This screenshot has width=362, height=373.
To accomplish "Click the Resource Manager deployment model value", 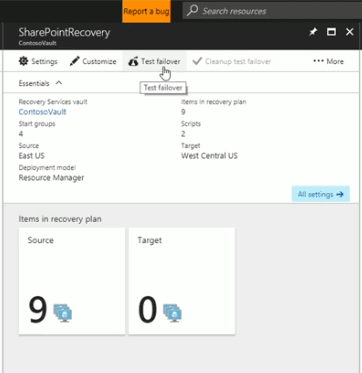I will (x=51, y=178).
